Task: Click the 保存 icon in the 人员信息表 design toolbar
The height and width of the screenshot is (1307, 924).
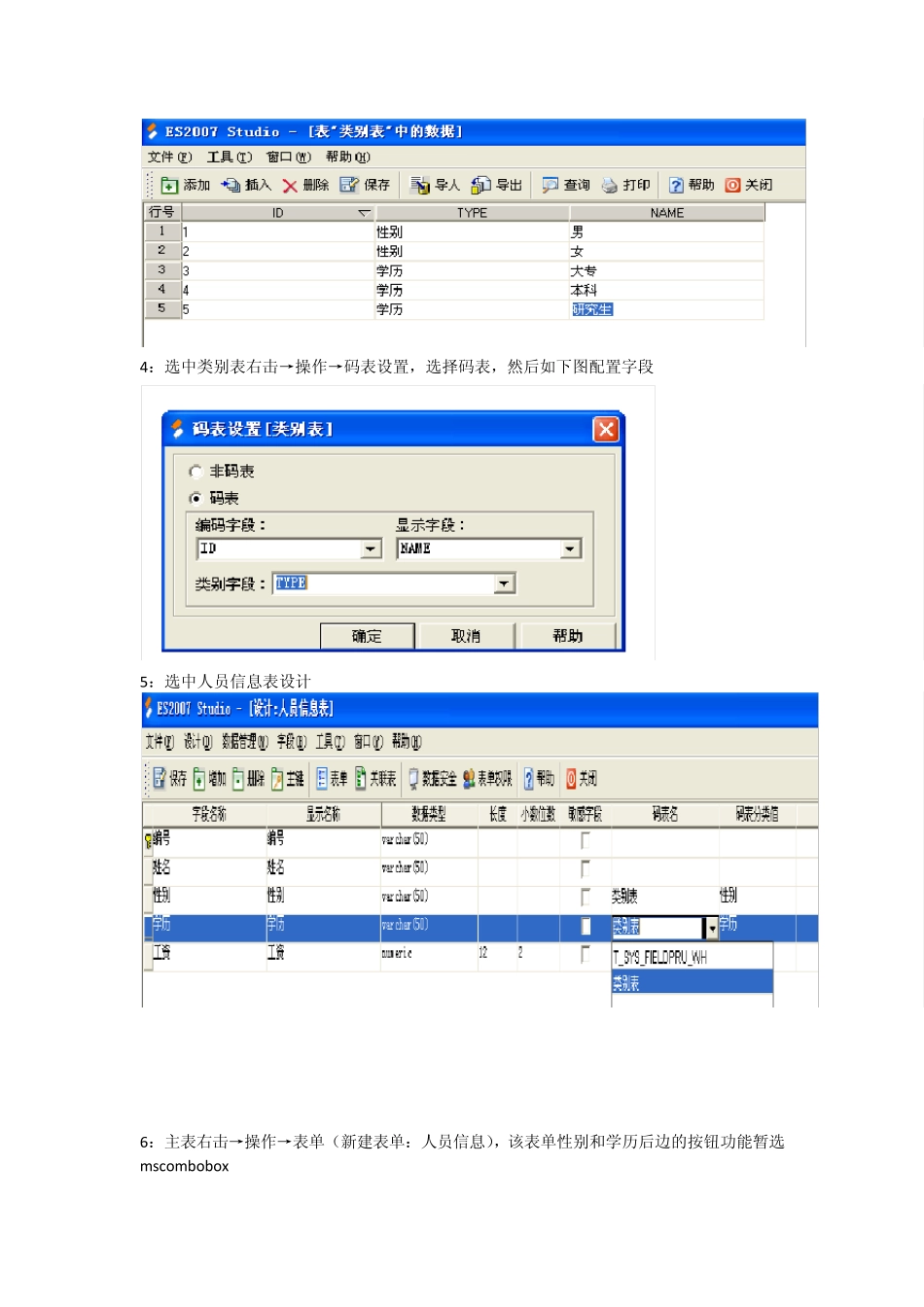Action: pyautogui.click(x=160, y=778)
